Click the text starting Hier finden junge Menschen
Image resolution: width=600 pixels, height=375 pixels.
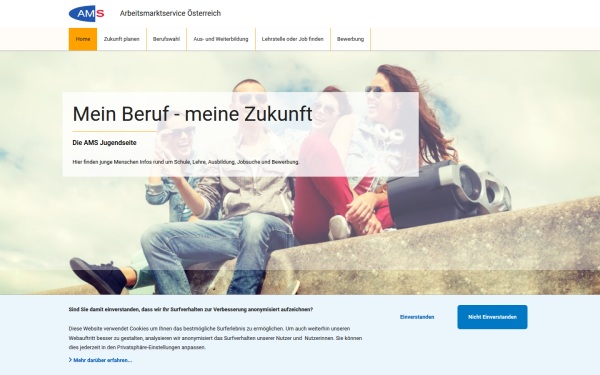(186, 162)
